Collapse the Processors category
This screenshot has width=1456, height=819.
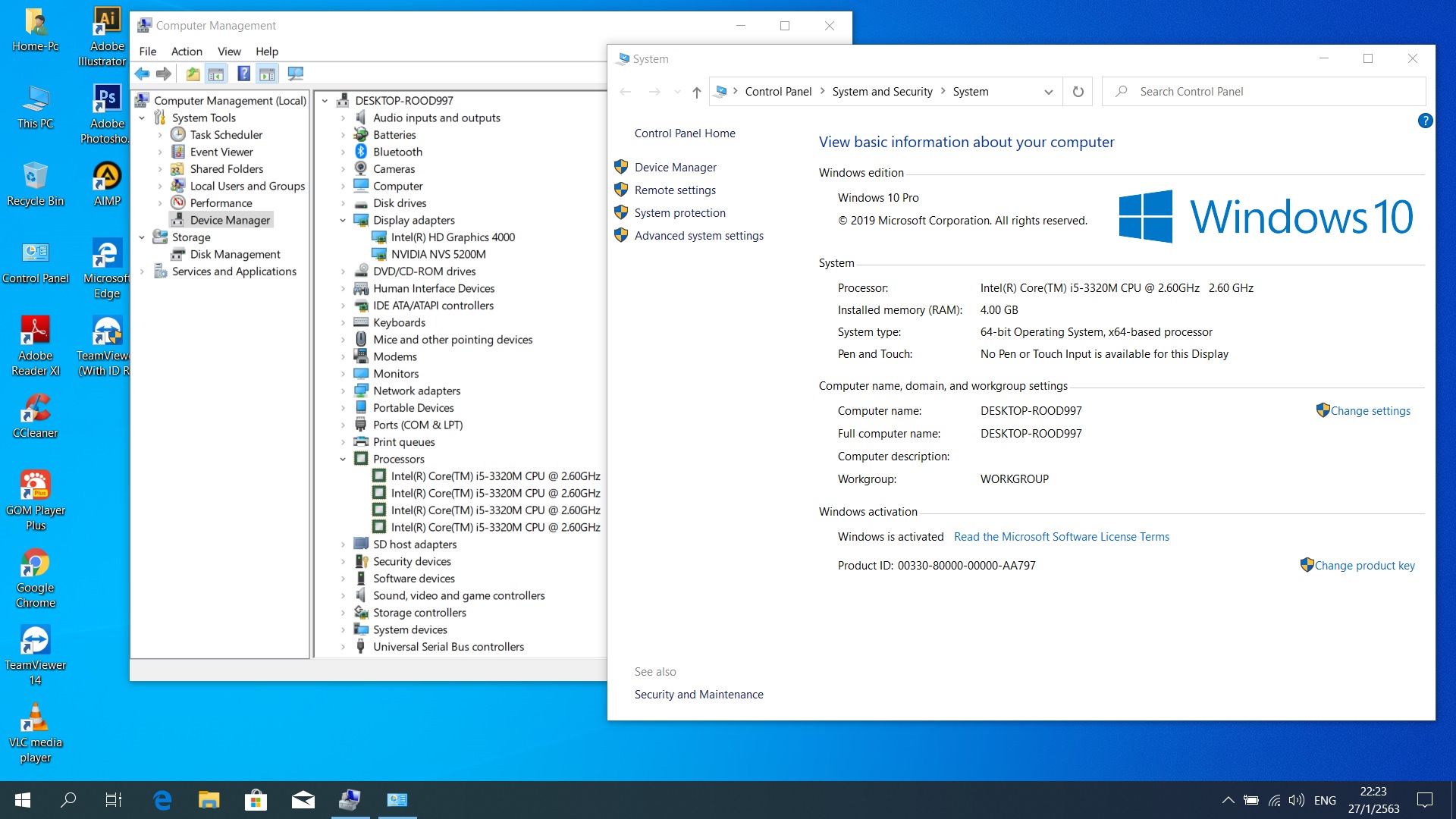(x=343, y=460)
